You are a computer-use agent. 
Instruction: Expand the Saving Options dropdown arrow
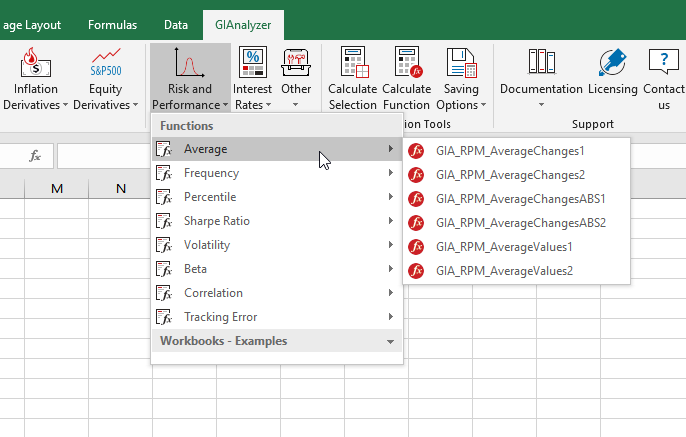483,105
